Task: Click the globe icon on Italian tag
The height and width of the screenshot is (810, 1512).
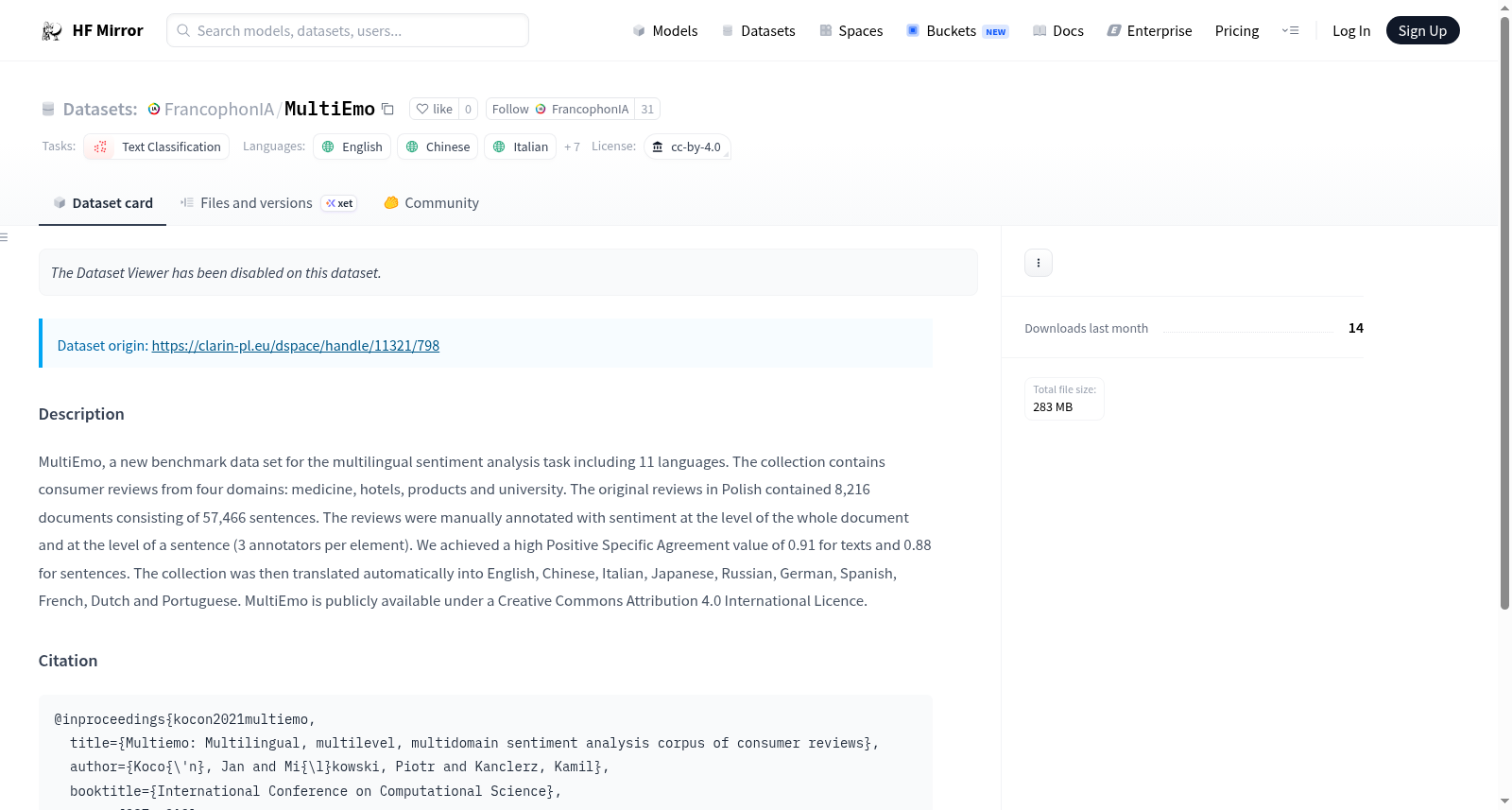Action: click(499, 146)
